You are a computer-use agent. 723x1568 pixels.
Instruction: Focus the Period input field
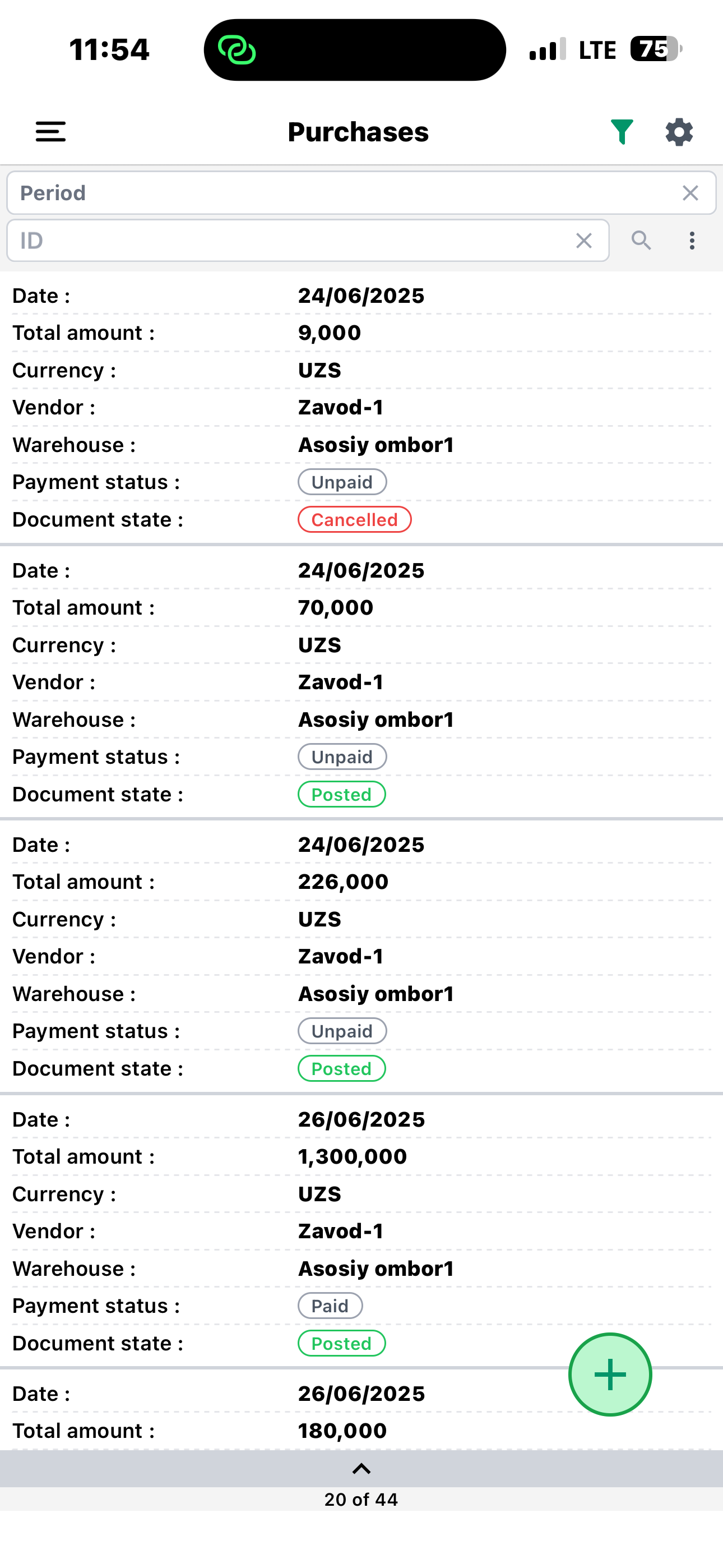tap(361, 193)
